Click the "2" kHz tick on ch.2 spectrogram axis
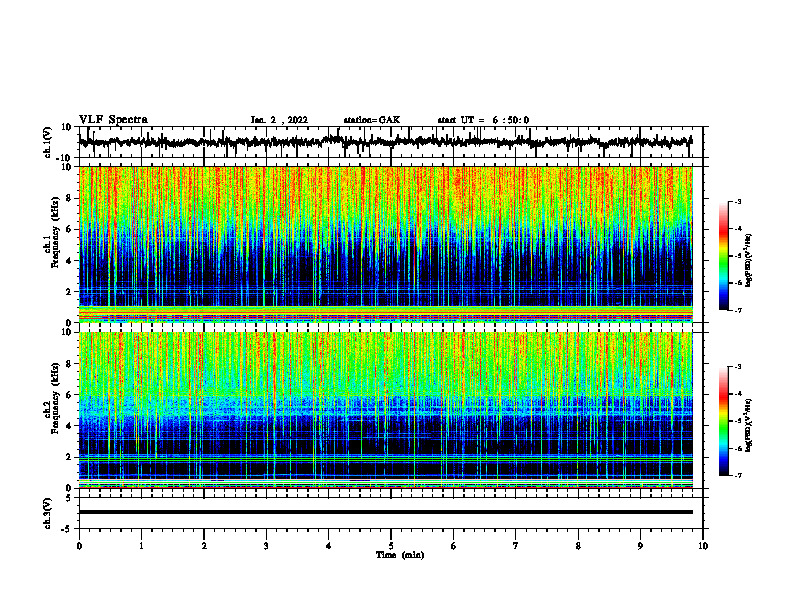Viewport: 792px width, 612px height. (70, 457)
